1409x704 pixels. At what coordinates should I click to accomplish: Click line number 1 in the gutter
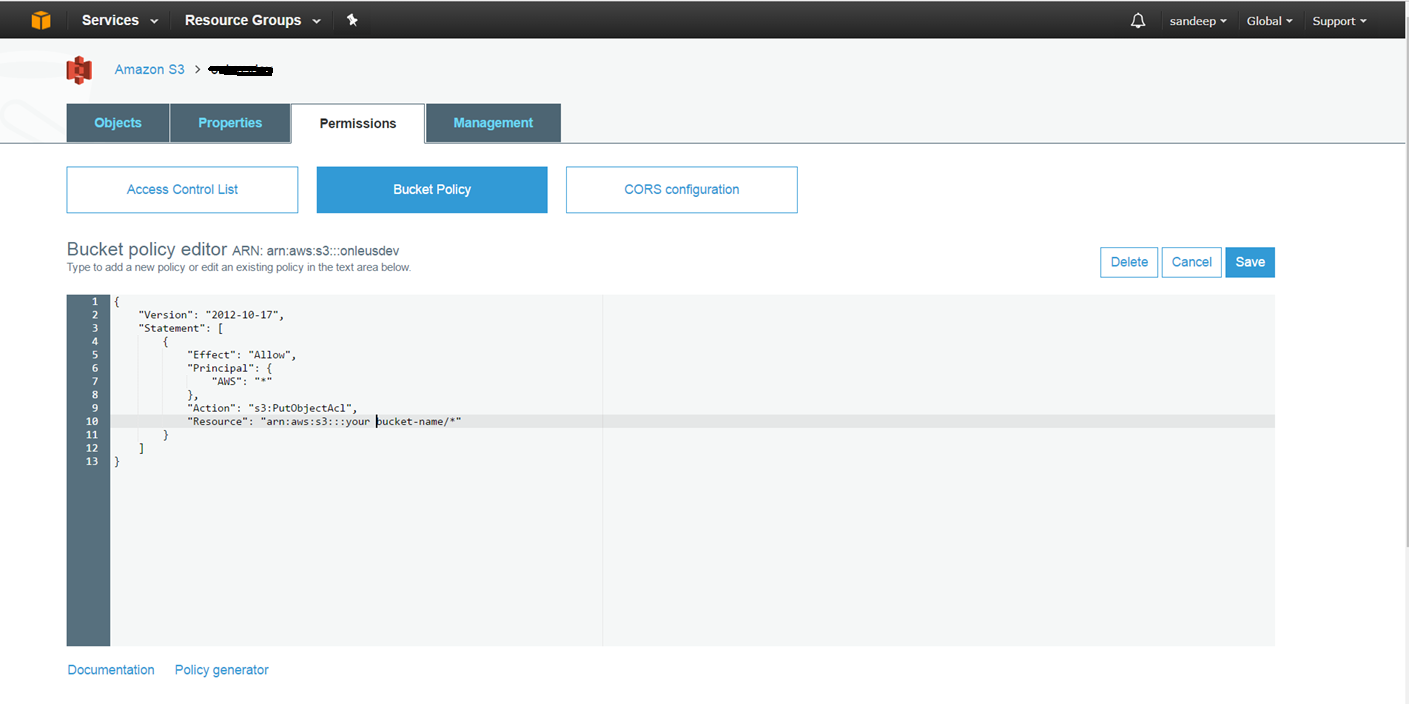click(x=94, y=302)
